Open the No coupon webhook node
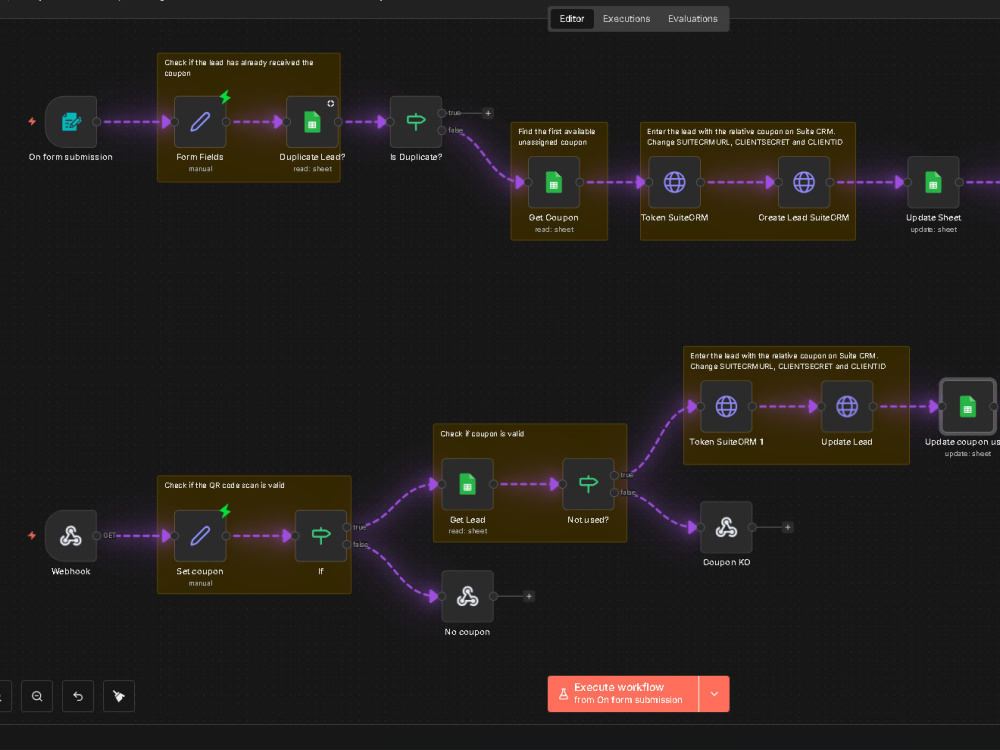Screen dimensions: 1000x750 [467, 596]
